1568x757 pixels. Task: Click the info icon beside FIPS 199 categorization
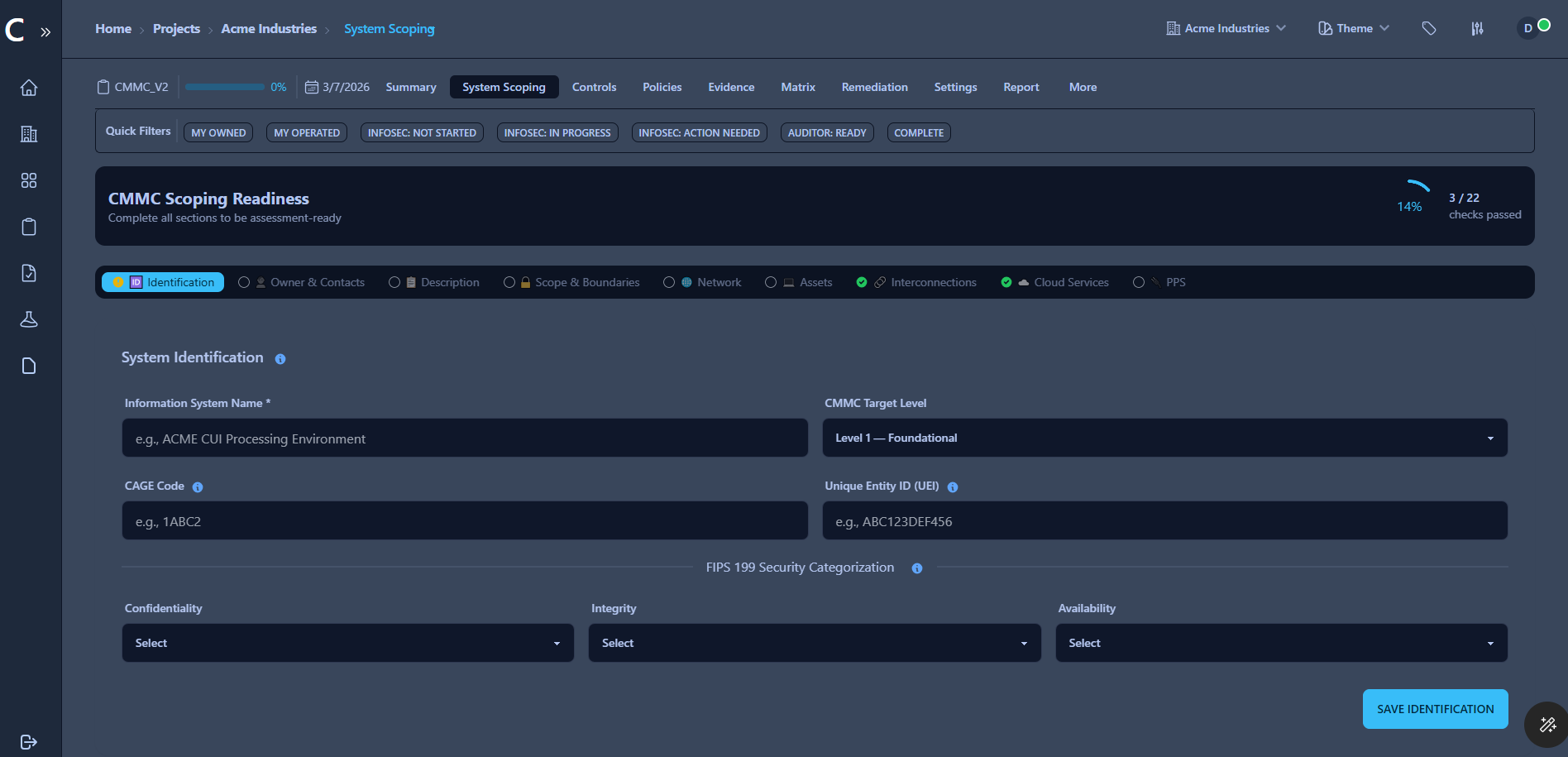pyautogui.click(x=917, y=568)
